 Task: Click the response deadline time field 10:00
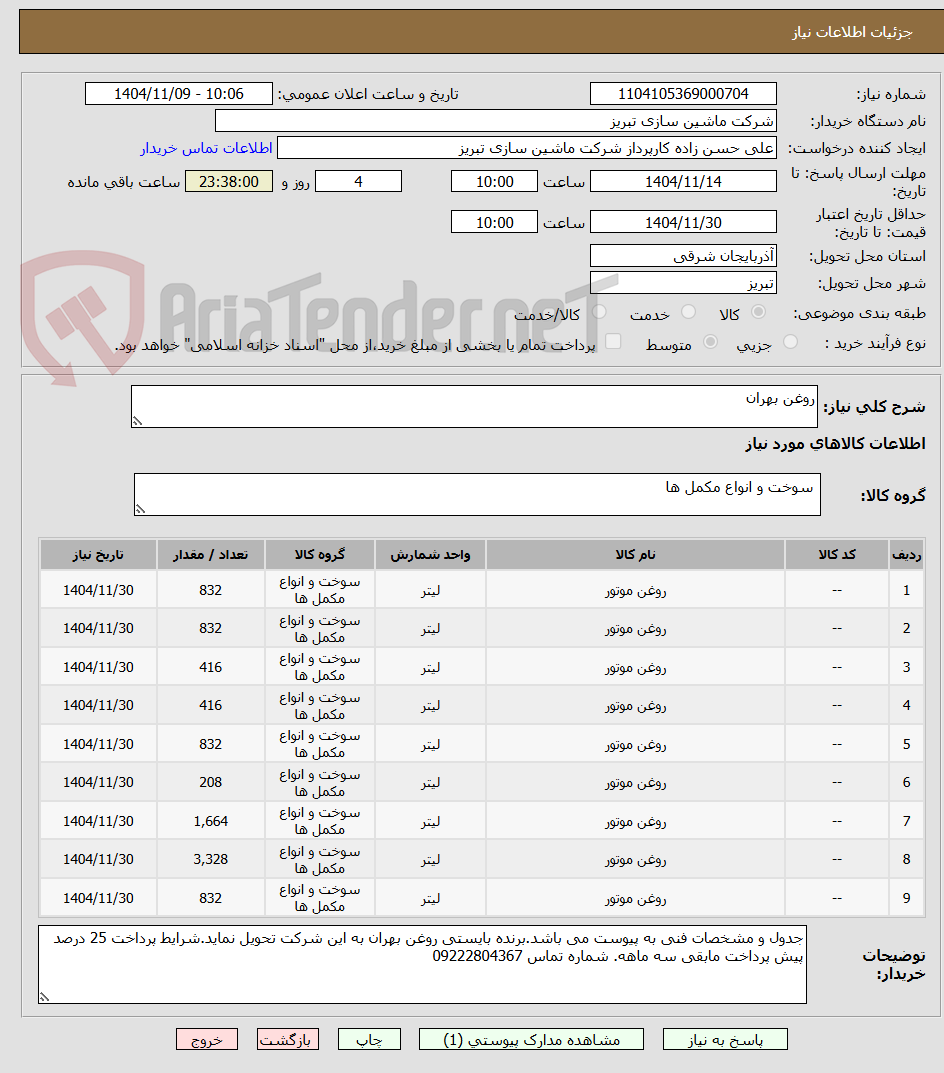(x=494, y=181)
